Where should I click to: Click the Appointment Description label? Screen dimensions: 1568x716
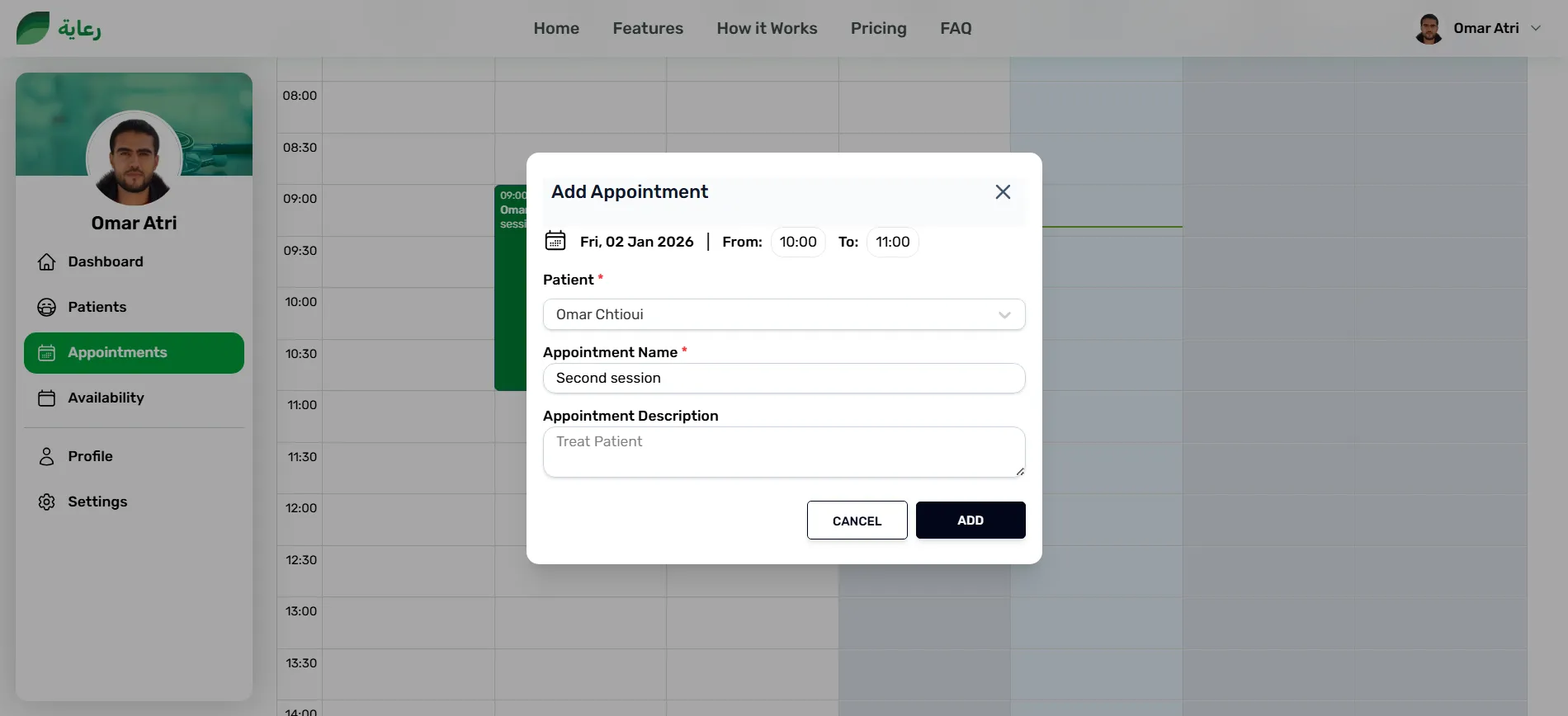pos(631,416)
